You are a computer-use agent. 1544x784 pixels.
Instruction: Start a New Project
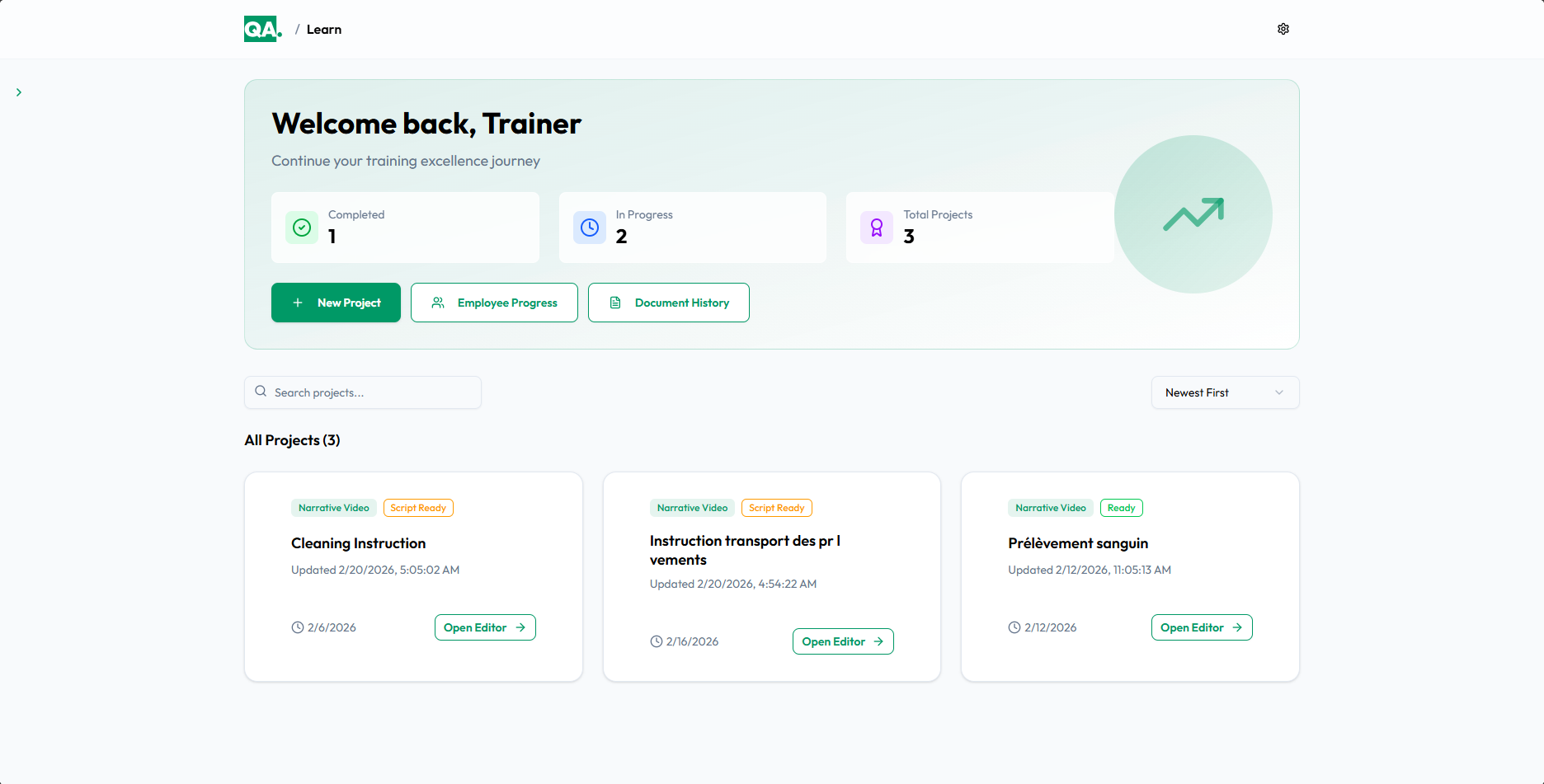pyautogui.click(x=336, y=303)
